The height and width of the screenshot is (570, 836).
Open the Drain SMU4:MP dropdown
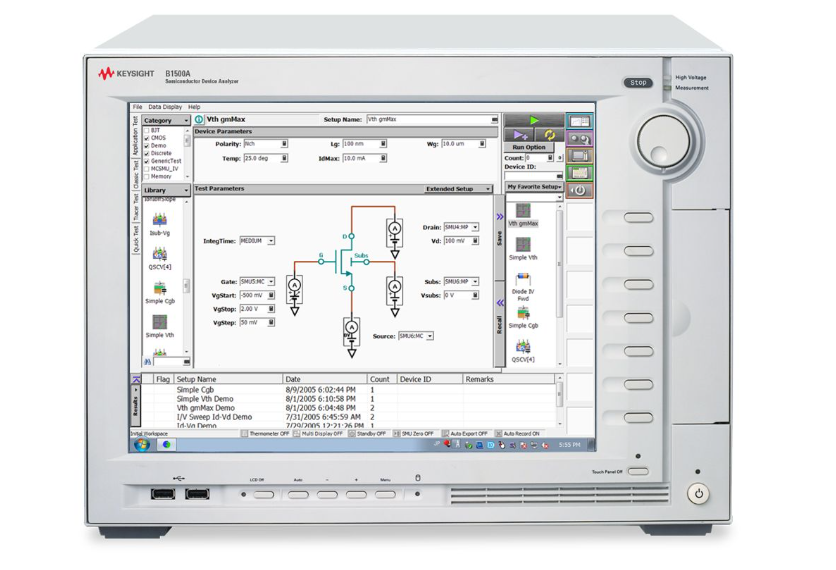click(461, 227)
